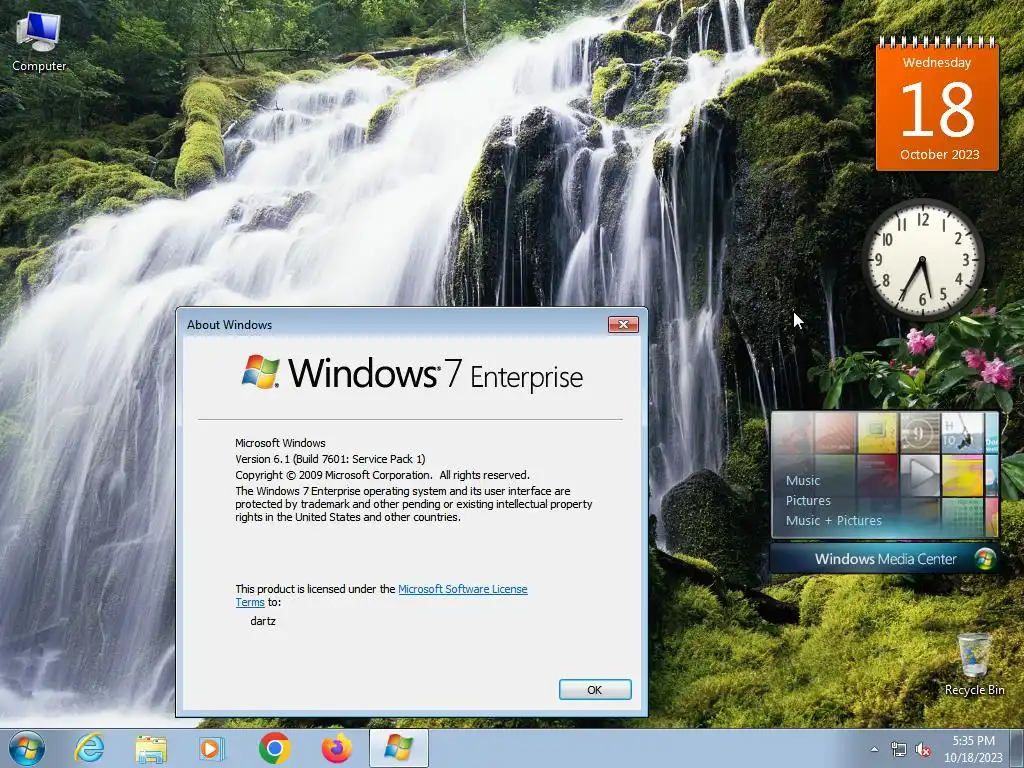Launch Internet Explorer from taskbar
Screen dimensions: 1024x768
coord(89,748)
